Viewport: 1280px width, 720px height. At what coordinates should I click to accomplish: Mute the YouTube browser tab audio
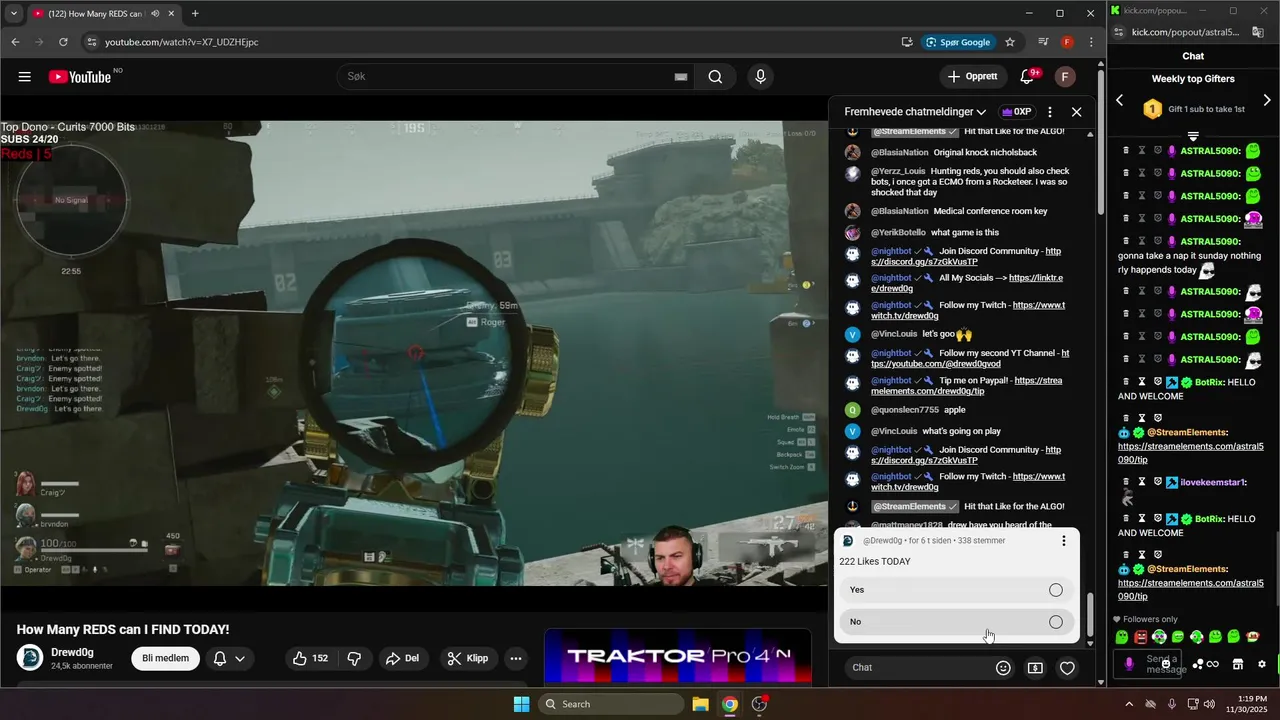(x=155, y=14)
